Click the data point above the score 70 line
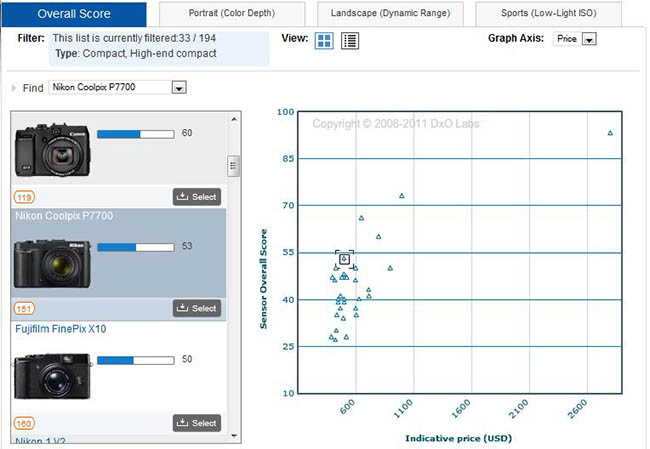 (402, 196)
